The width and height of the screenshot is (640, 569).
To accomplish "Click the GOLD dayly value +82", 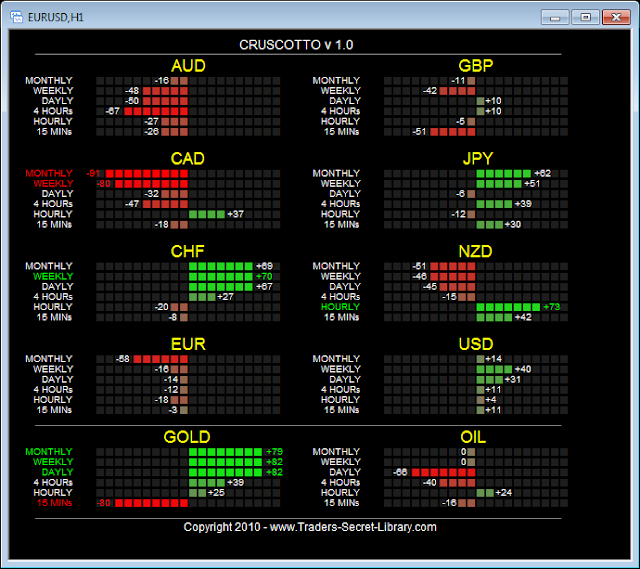I will coord(274,472).
